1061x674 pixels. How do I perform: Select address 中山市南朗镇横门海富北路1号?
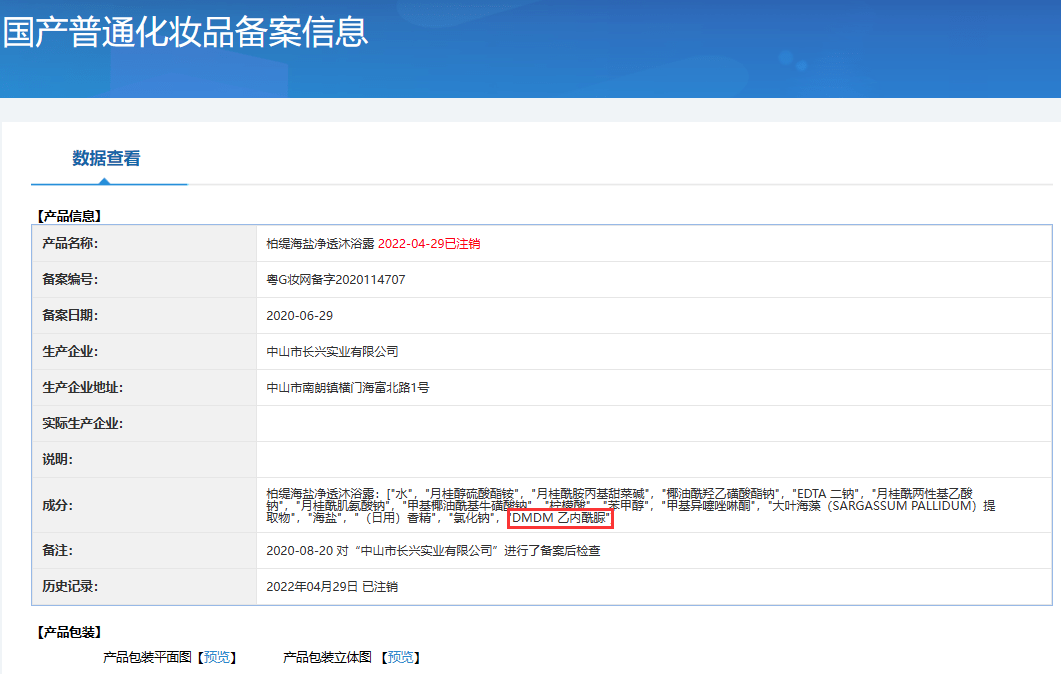point(348,388)
